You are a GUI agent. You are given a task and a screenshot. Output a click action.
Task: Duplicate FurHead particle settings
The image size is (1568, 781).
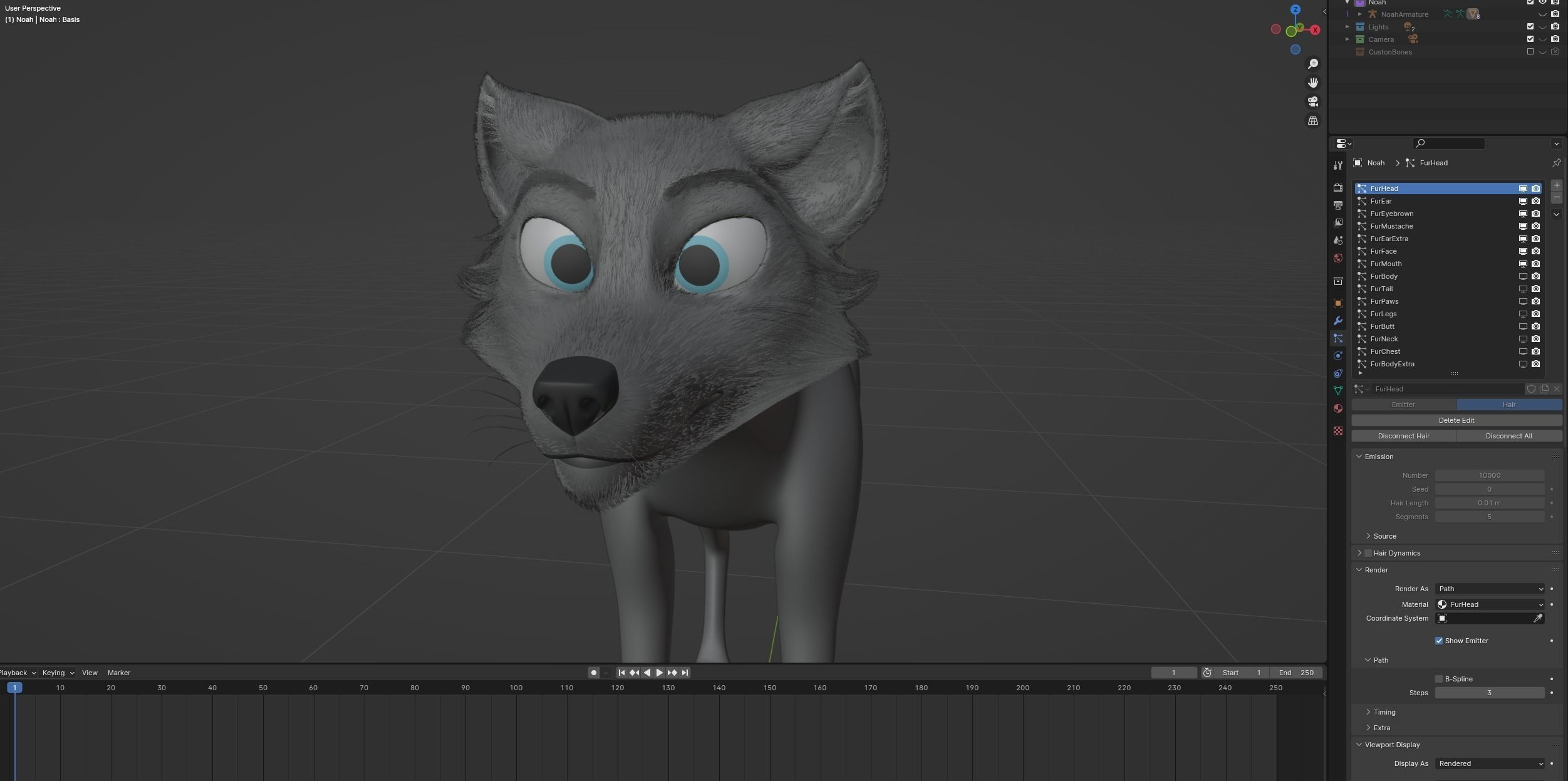pyautogui.click(x=1544, y=389)
